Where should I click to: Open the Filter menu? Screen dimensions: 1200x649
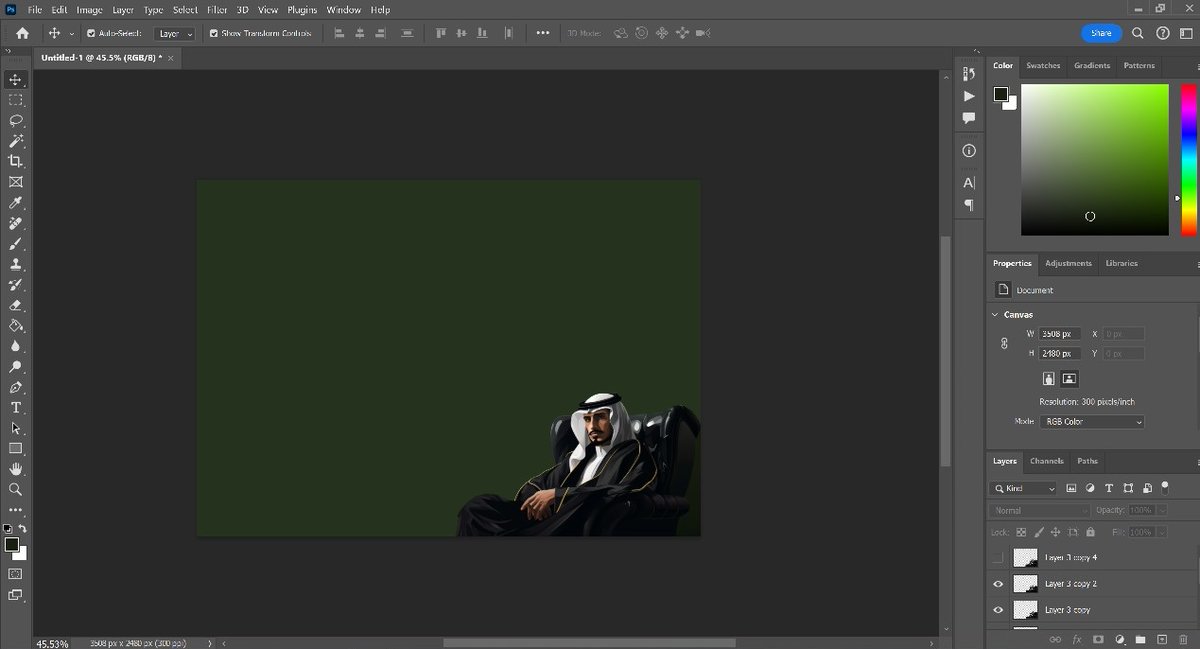click(x=217, y=9)
